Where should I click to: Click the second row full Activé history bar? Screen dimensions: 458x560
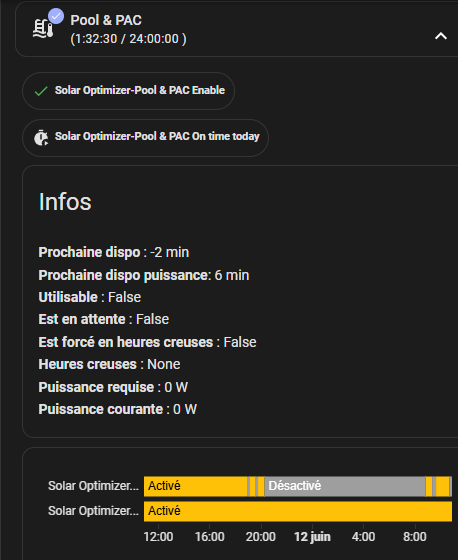pos(298,511)
